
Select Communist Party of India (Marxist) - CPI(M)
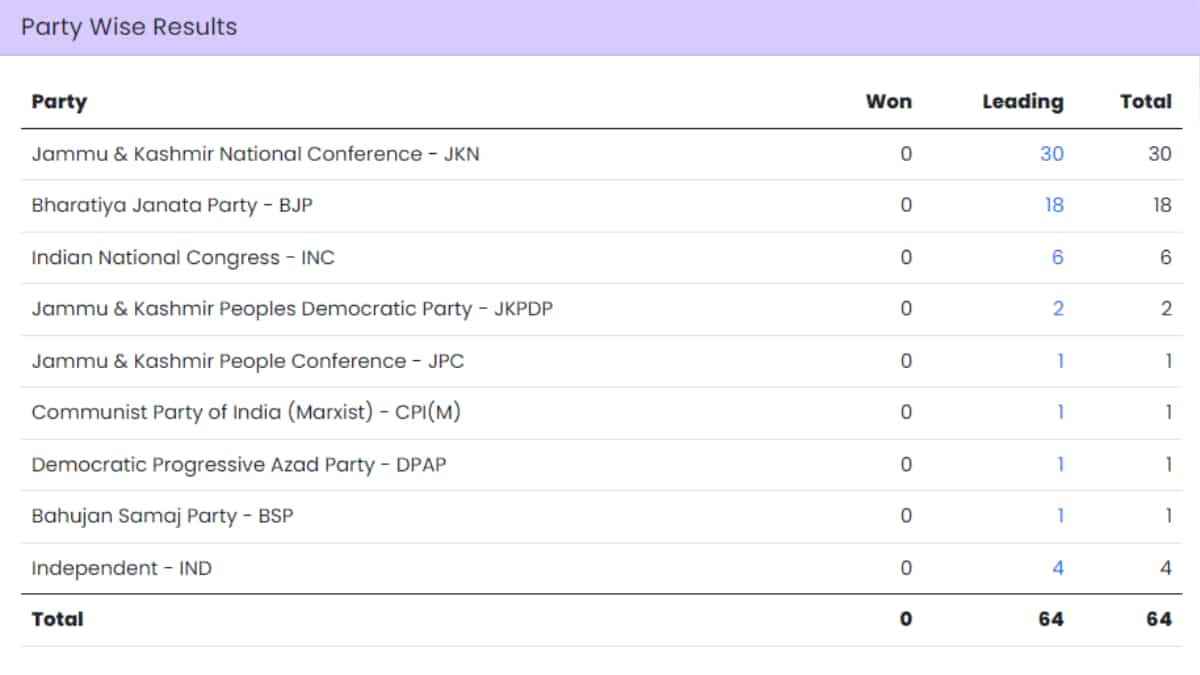click(x=246, y=413)
